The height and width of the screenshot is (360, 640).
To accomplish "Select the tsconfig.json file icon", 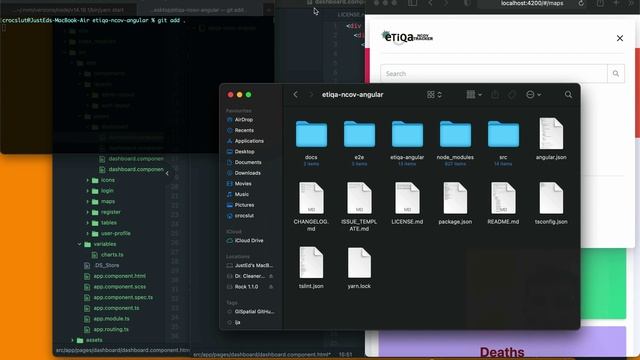I will pos(551,198).
